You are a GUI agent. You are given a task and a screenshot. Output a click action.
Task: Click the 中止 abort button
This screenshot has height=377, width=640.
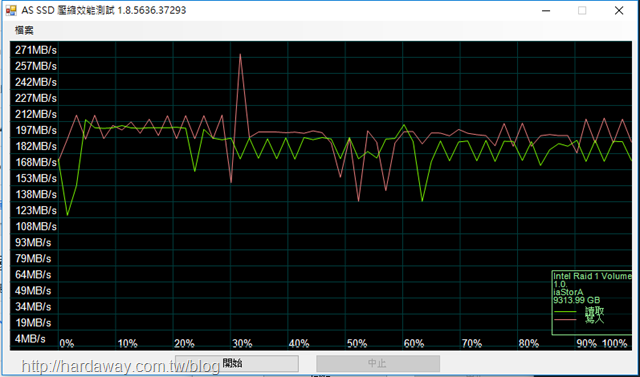(378, 363)
